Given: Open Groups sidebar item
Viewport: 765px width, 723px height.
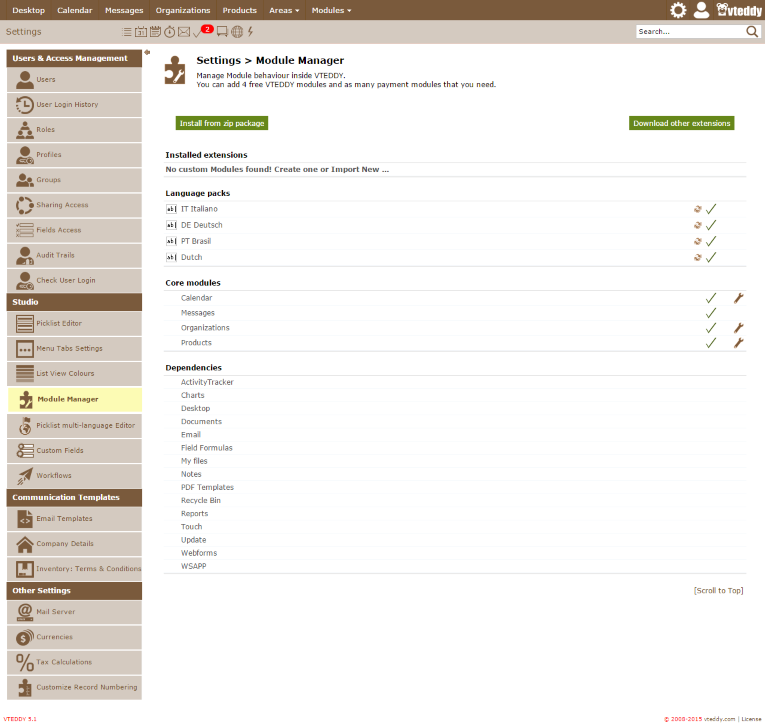Looking at the screenshot, I should pyautogui.click(x=75, y=180).
